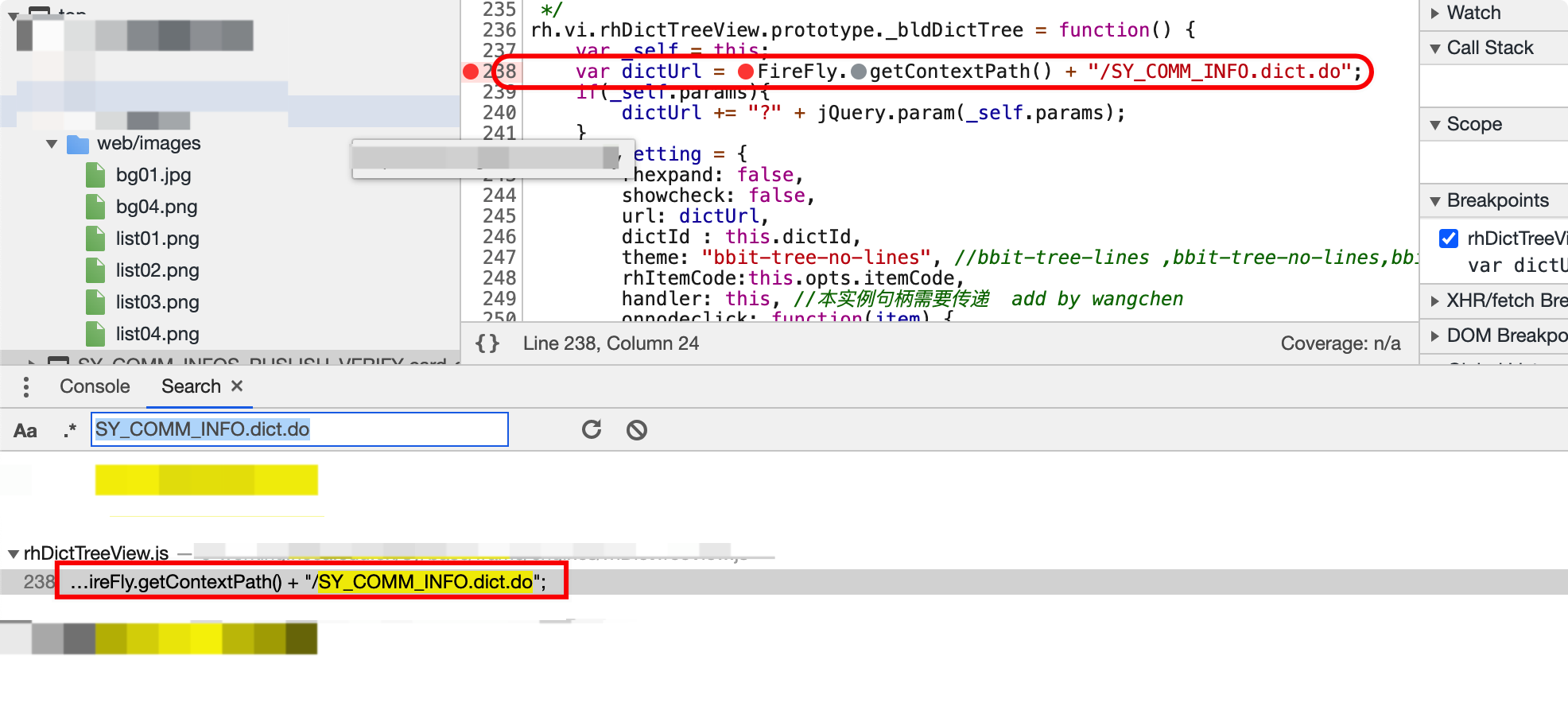Click line number 240 in gutter

(x=499, y=113)
